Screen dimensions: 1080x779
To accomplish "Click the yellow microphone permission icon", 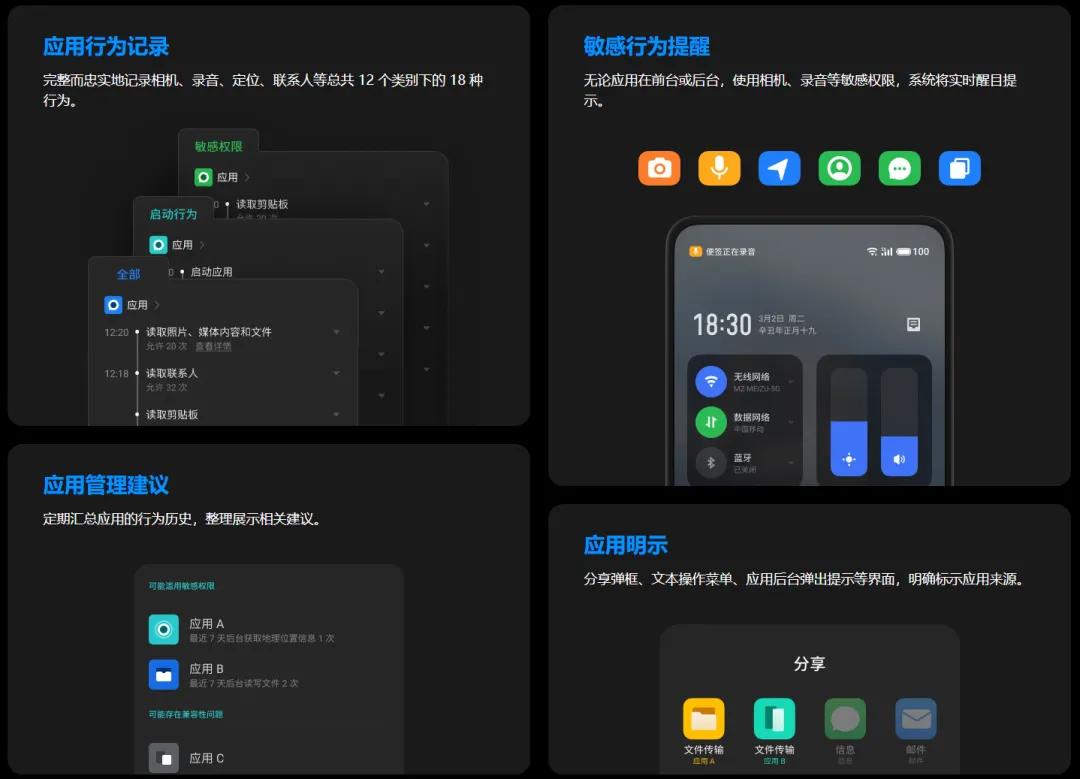I will 719,168.
